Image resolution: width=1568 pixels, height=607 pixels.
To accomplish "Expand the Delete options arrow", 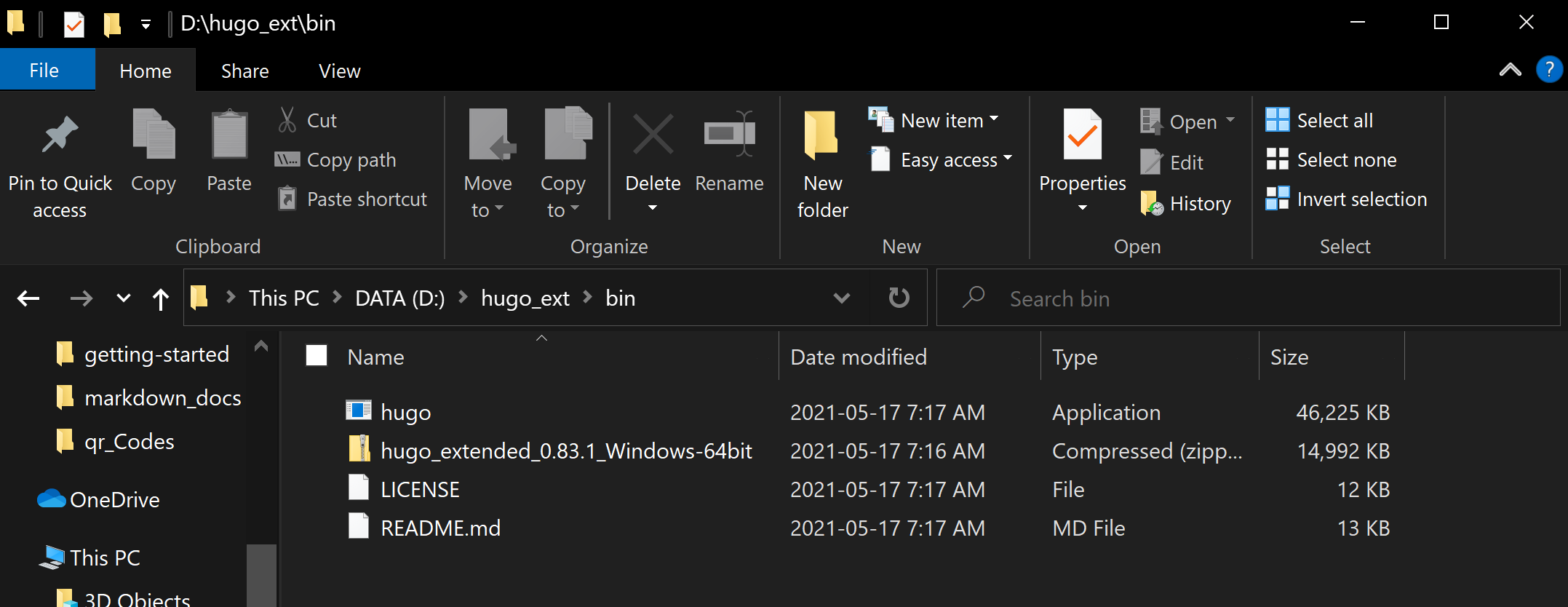I will pos(653,208).
